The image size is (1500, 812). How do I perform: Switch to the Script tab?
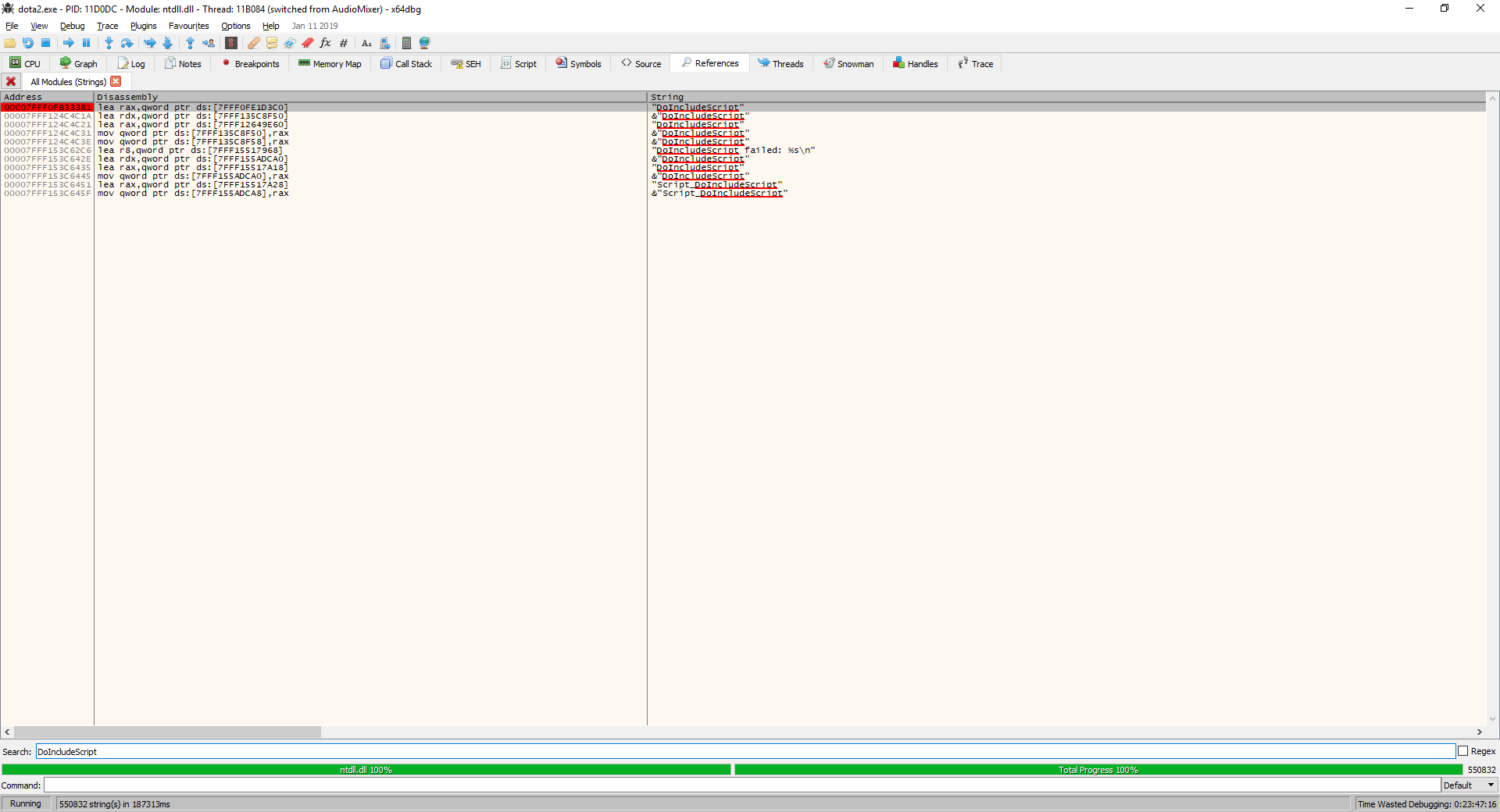coord(519,63)
